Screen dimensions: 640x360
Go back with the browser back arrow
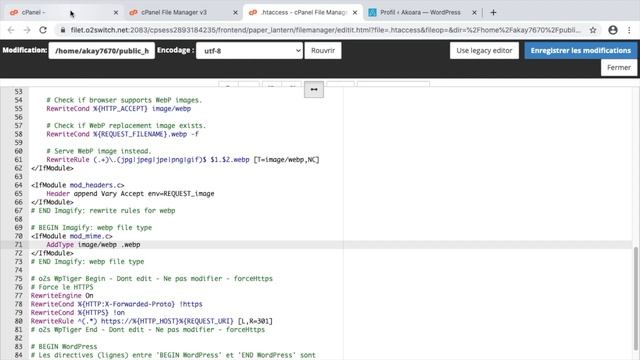coord(11,30)
